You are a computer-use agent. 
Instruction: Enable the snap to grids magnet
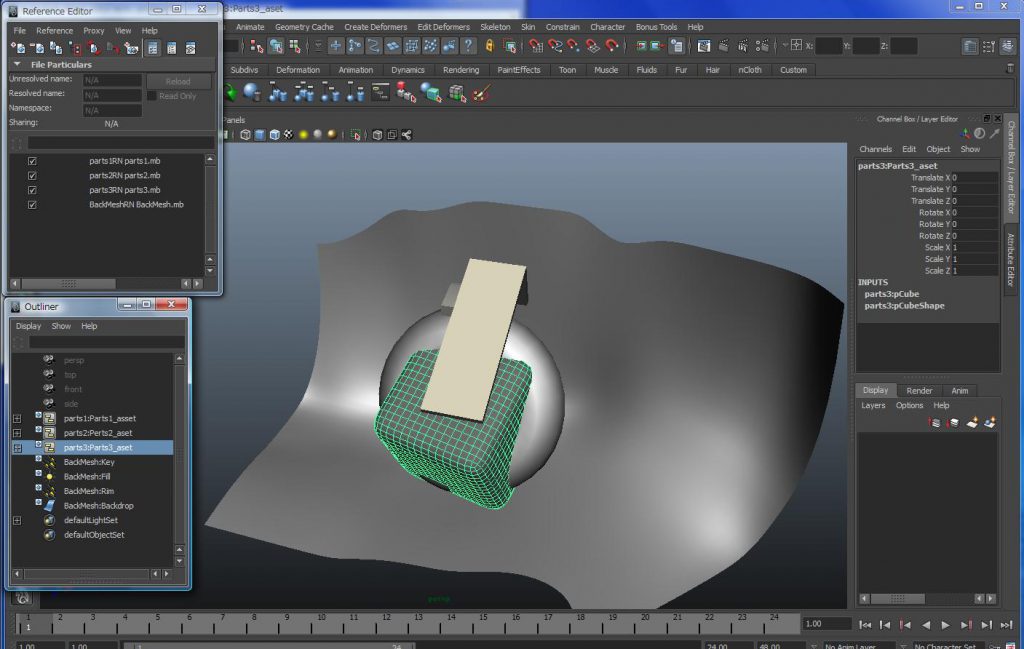coord(536,46)
